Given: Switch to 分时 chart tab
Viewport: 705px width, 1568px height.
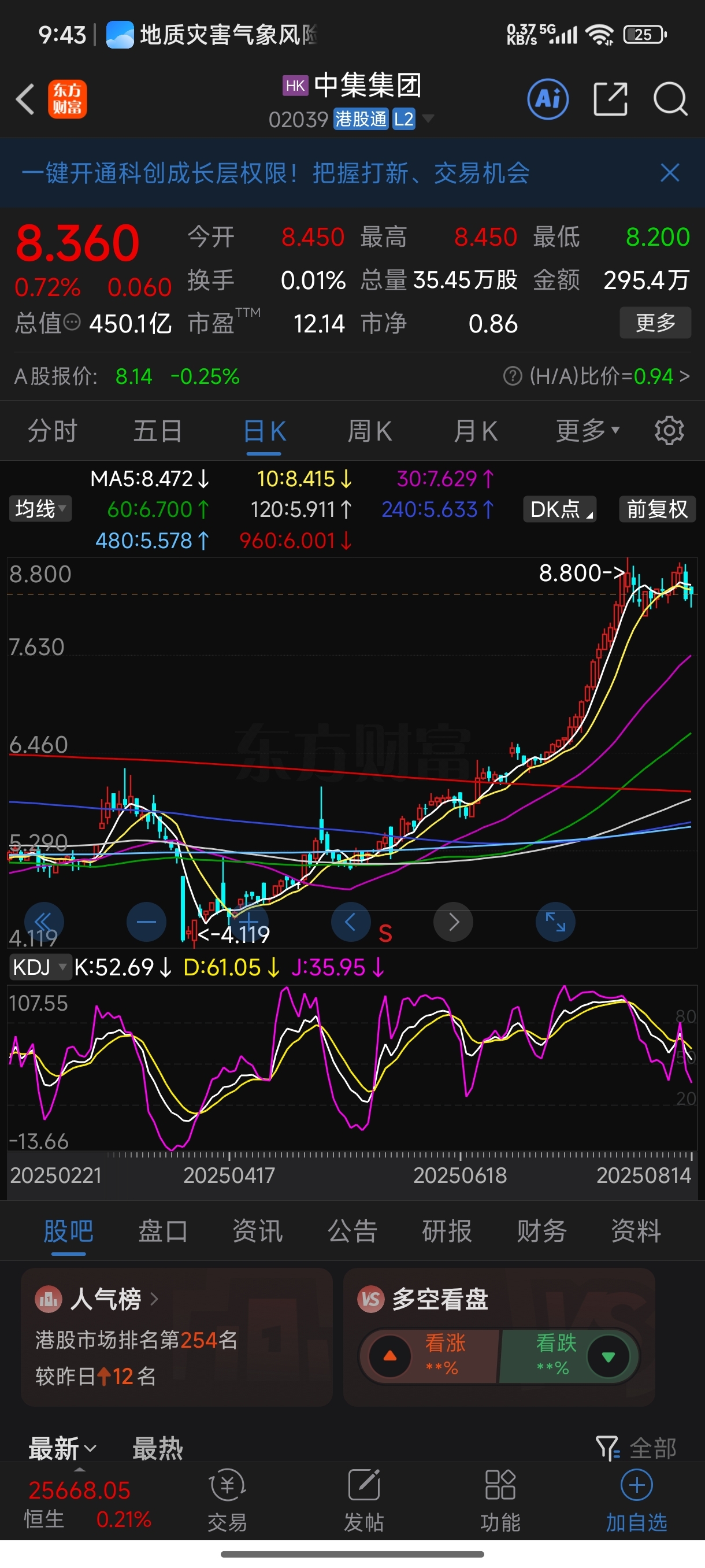Looking at the screenshot, I should pyautogui.click(x=53, y=431).
